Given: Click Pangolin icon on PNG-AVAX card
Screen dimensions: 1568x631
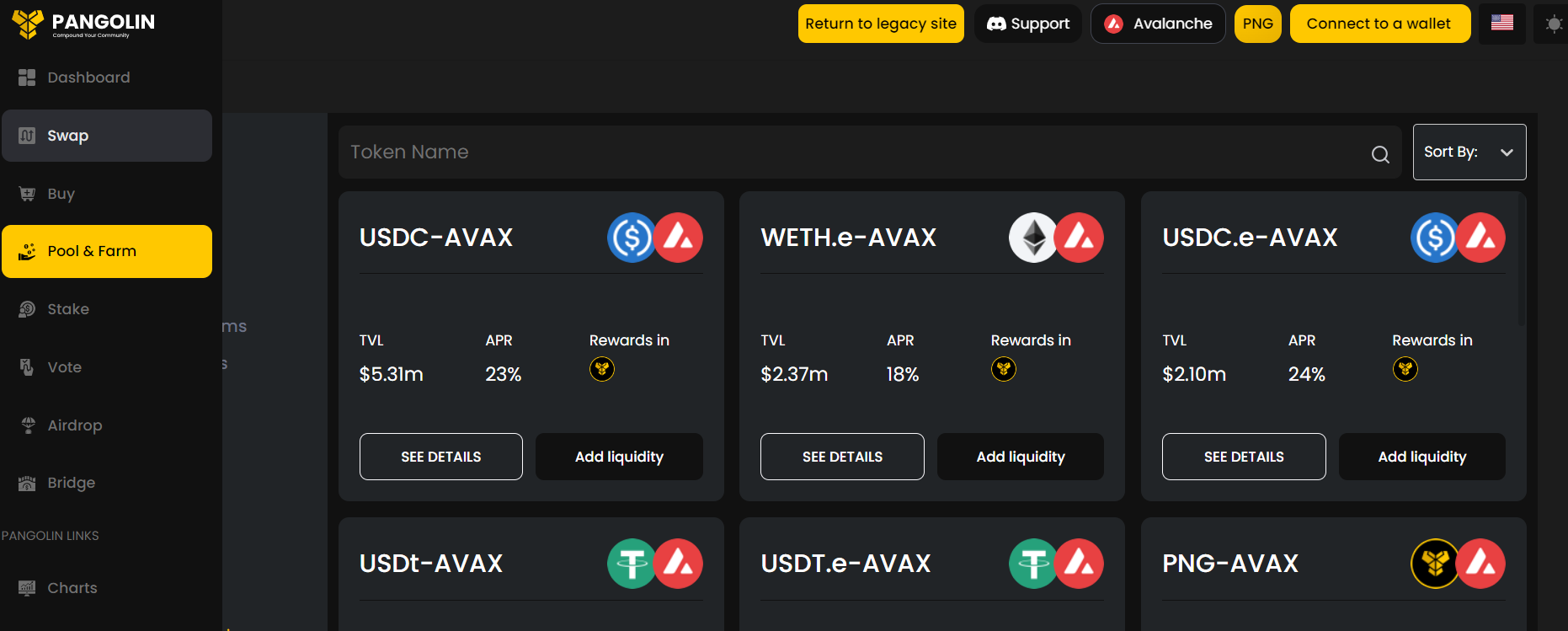Looking at the screenshot, I should pos(1435,564).
